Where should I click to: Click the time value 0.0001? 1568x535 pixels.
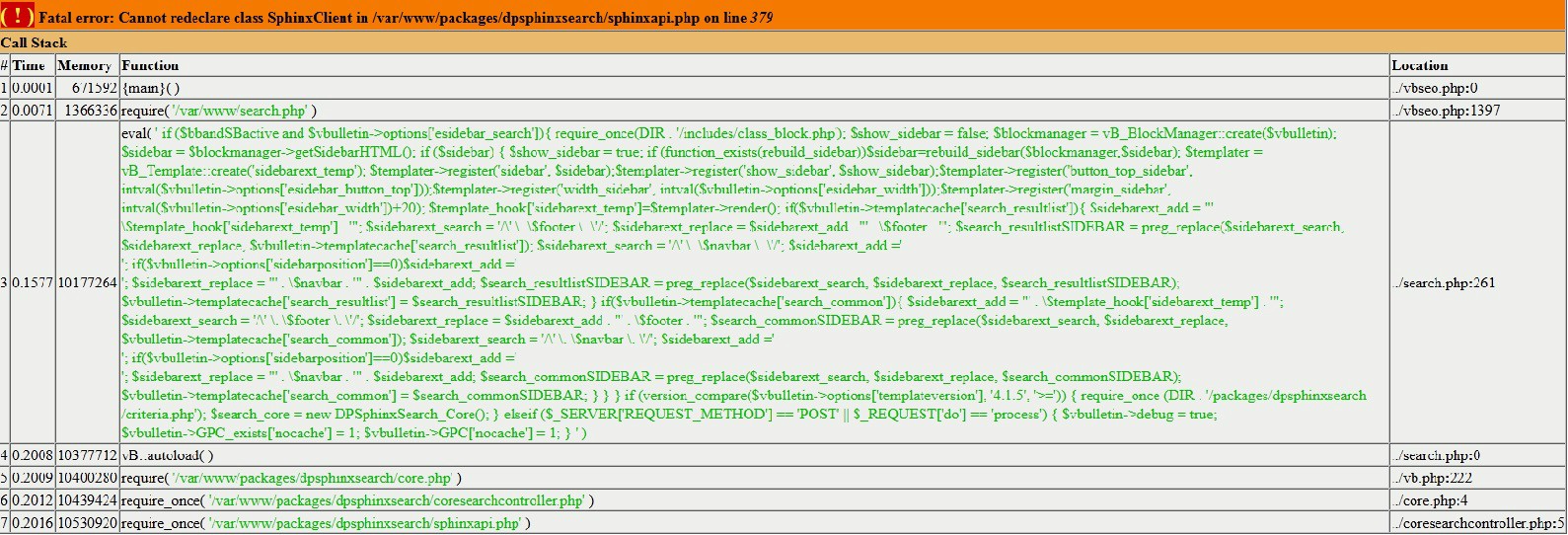click(x=32, y=88)
